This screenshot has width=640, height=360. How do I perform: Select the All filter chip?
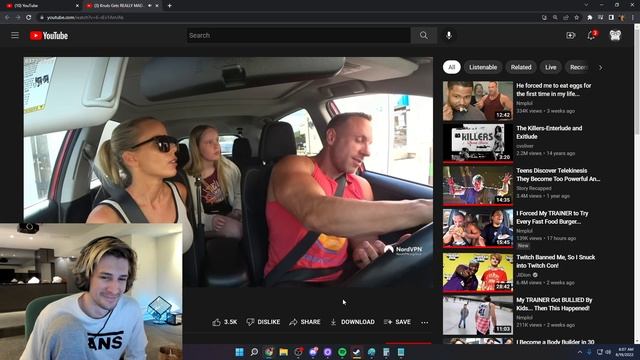451,67
